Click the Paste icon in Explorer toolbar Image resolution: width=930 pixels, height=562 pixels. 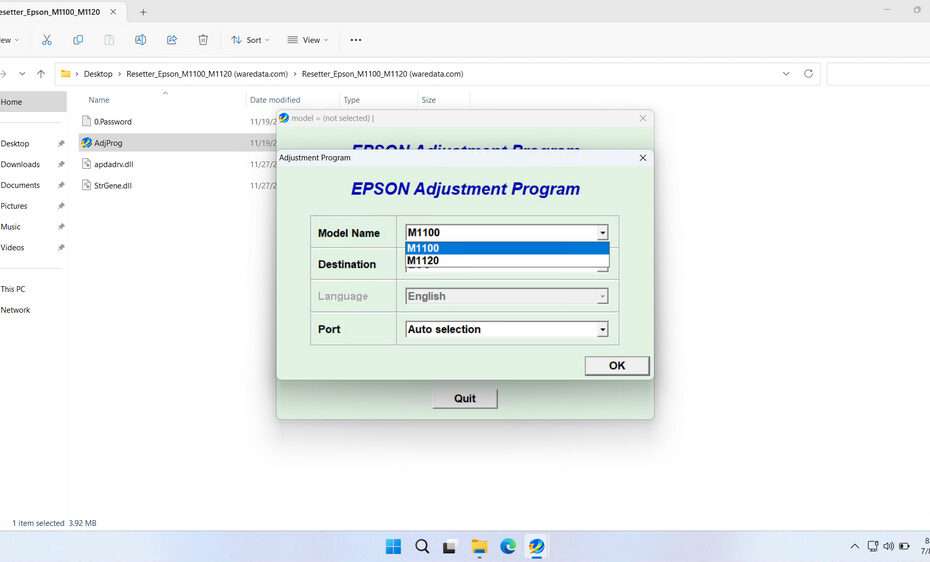(x=109, y=40)
